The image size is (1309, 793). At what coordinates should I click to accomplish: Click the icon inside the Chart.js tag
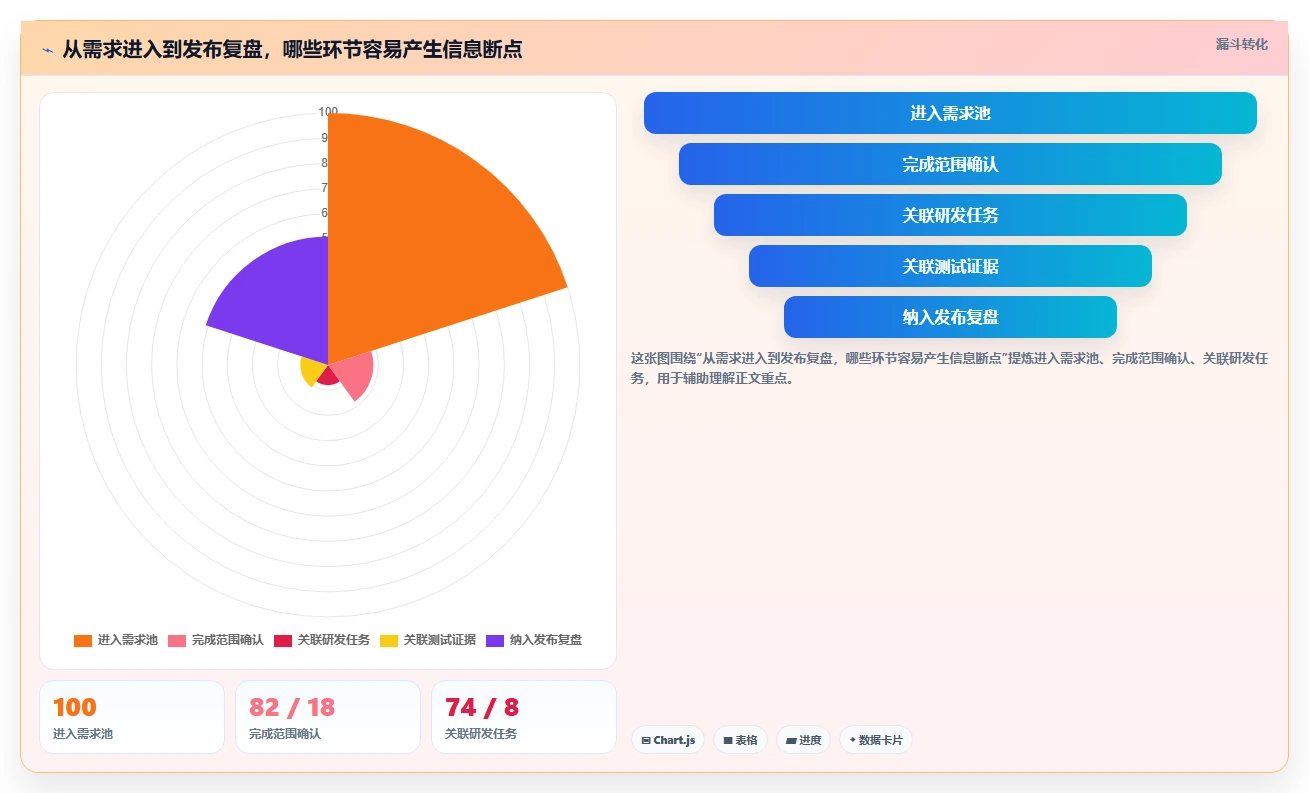[646, 740]
